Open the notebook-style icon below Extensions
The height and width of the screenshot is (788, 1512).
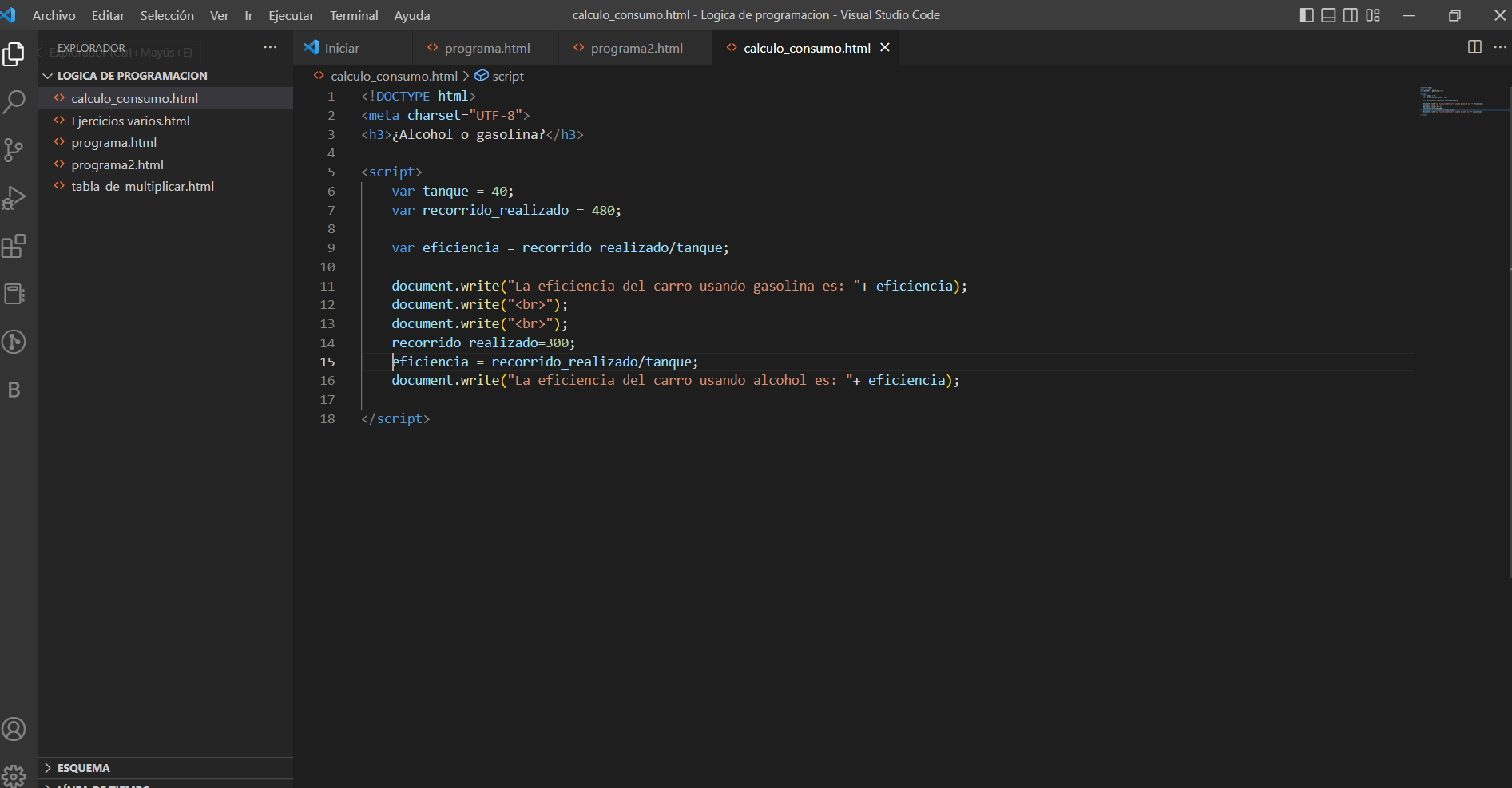point(14,294)
